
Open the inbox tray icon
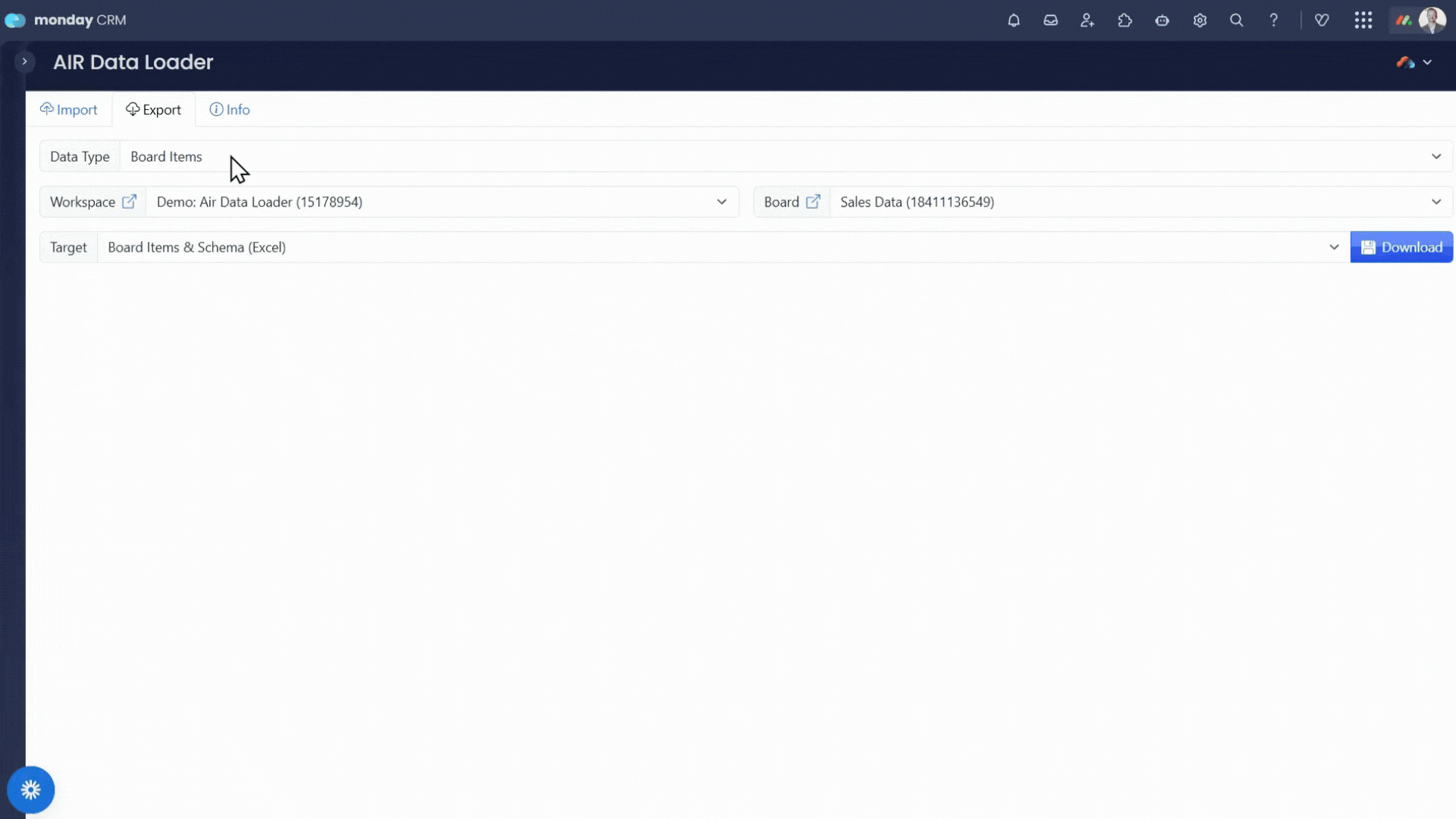[1050, 20]
